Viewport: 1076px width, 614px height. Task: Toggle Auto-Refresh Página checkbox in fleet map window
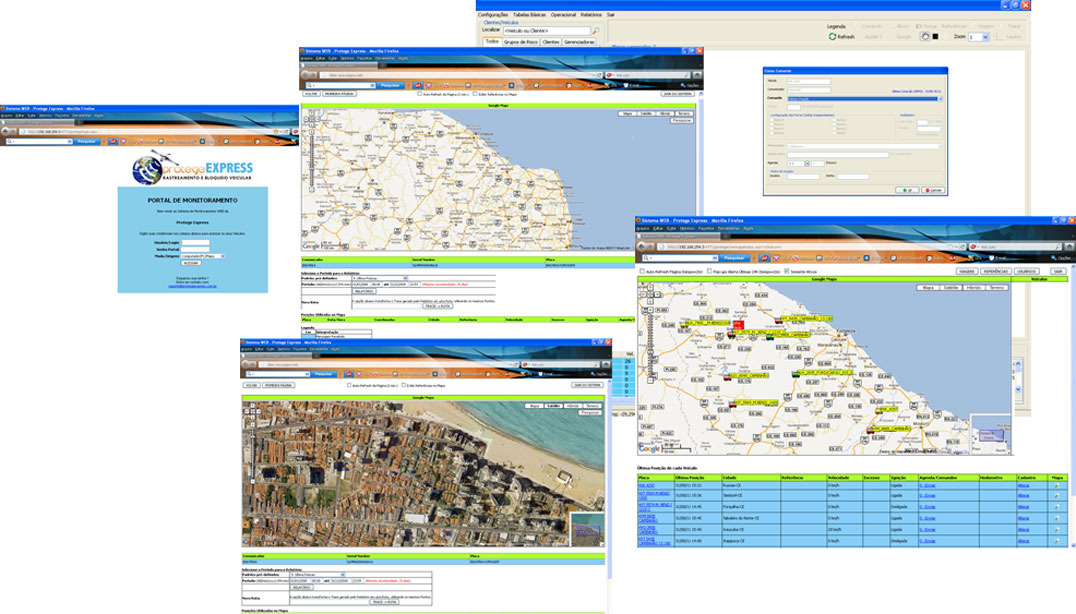(642, 272)
